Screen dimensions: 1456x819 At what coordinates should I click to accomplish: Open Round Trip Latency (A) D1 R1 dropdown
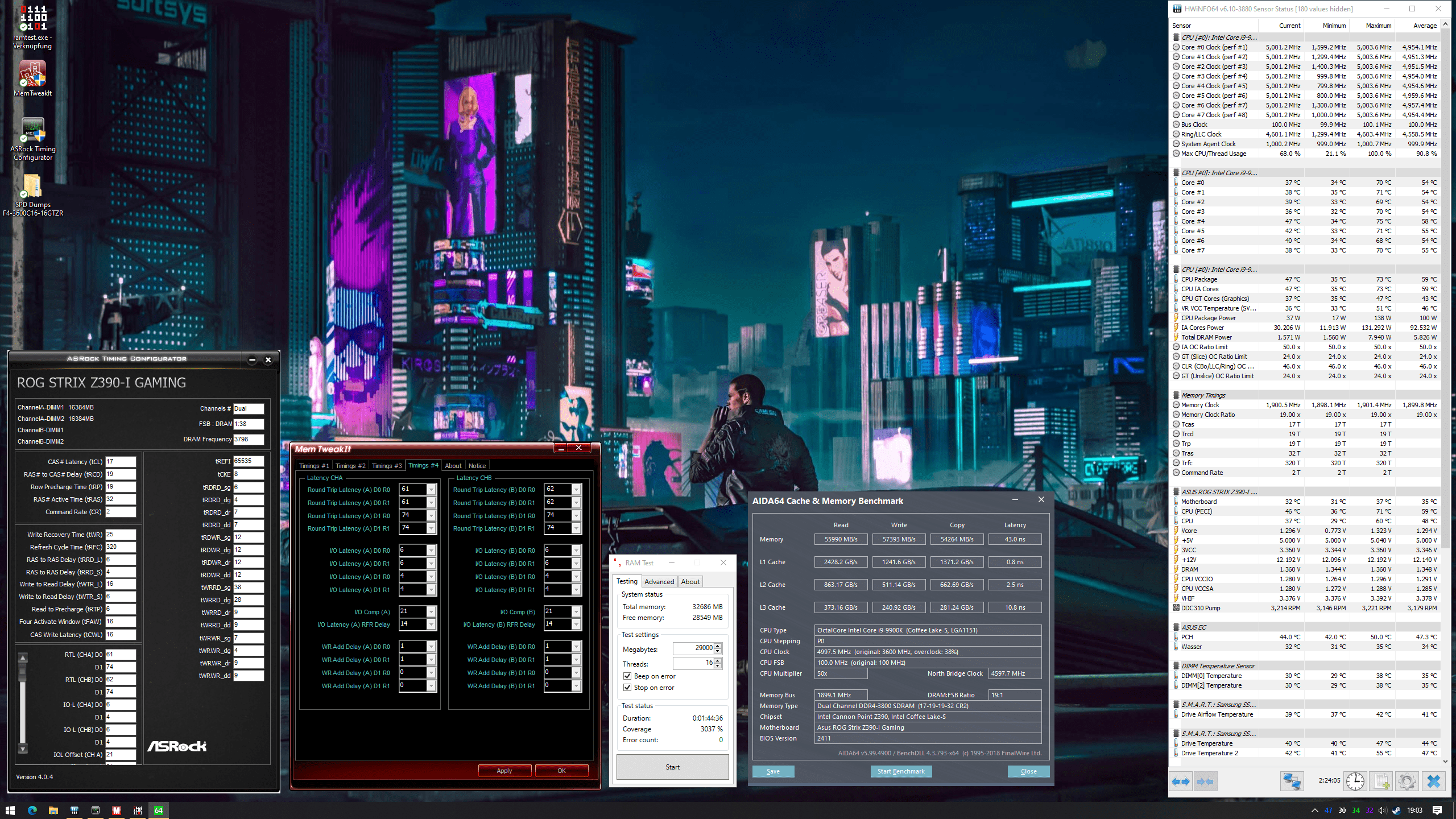(x=431, y=528)
